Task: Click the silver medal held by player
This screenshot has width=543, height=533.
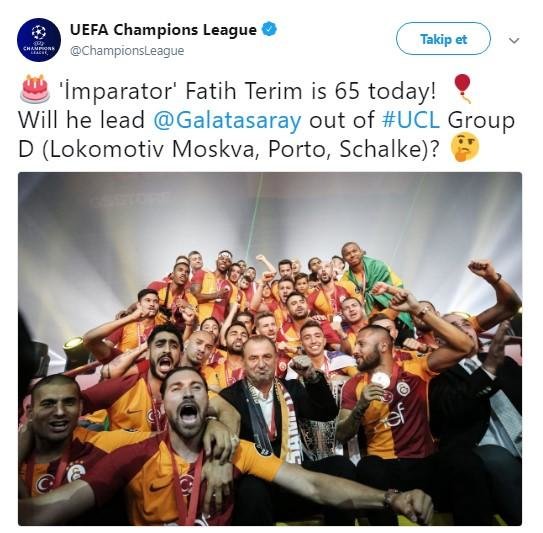Action: 381,380
